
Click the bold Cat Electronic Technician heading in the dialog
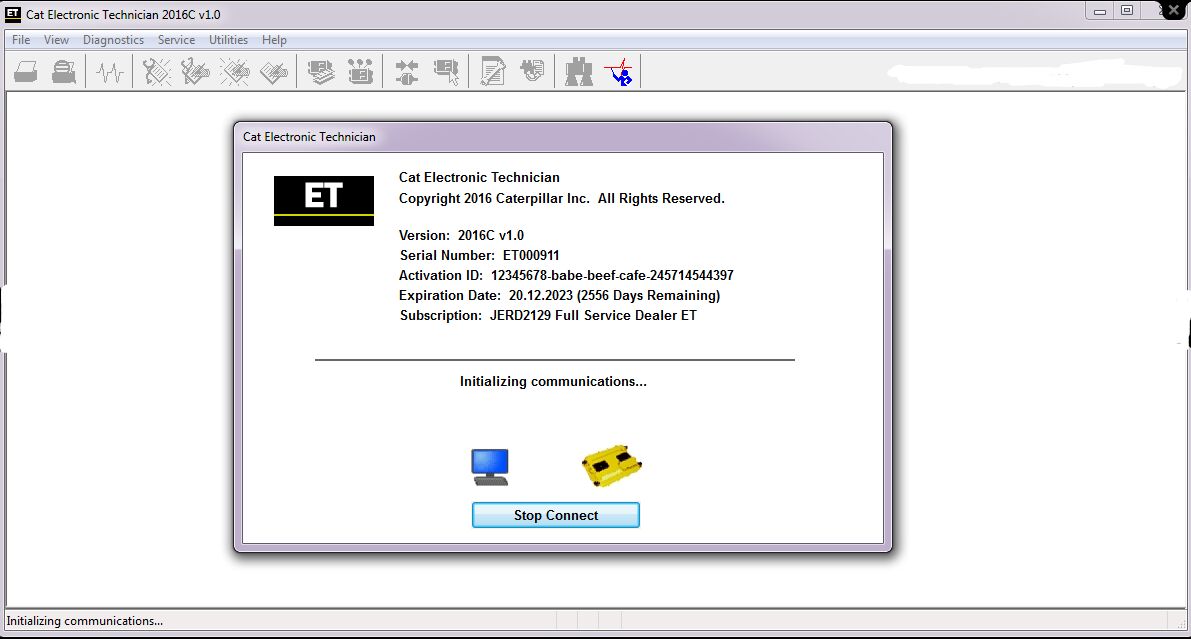(479, 177)
